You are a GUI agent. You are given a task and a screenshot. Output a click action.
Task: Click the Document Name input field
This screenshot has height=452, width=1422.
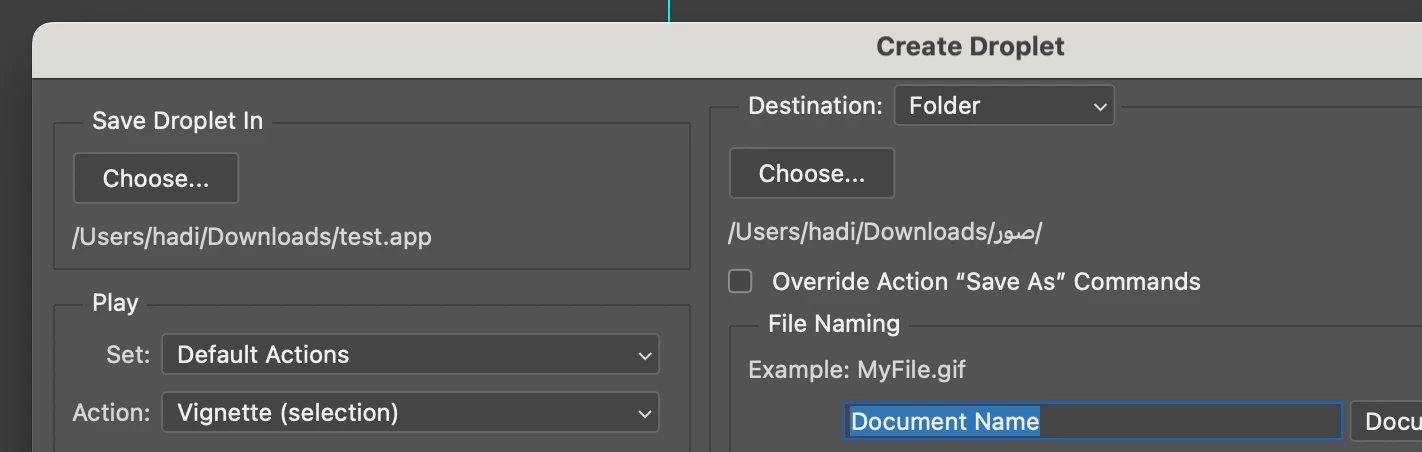pos(1093,422)
